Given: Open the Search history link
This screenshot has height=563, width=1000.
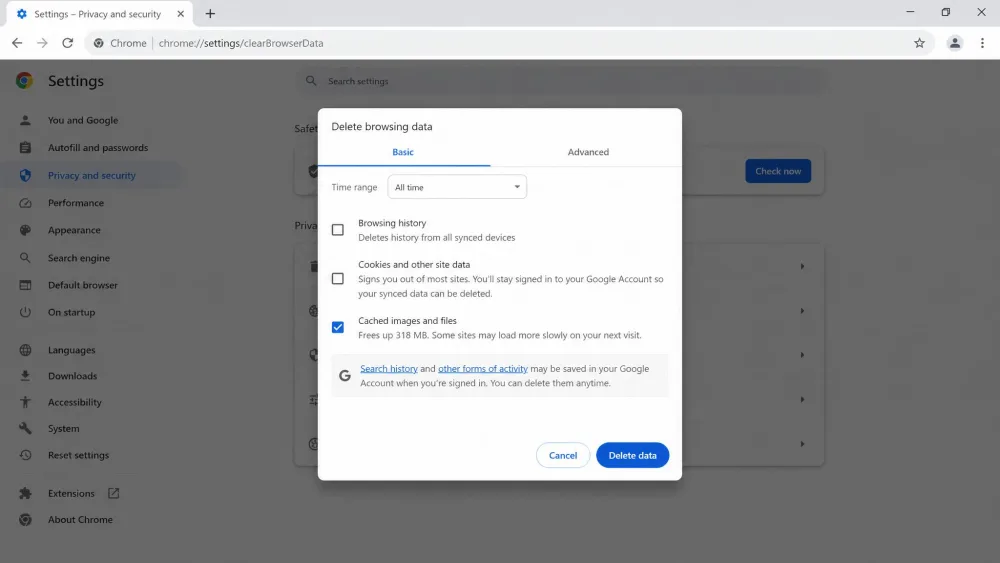Looking at the screenshot, I should [x=389, y=369].
